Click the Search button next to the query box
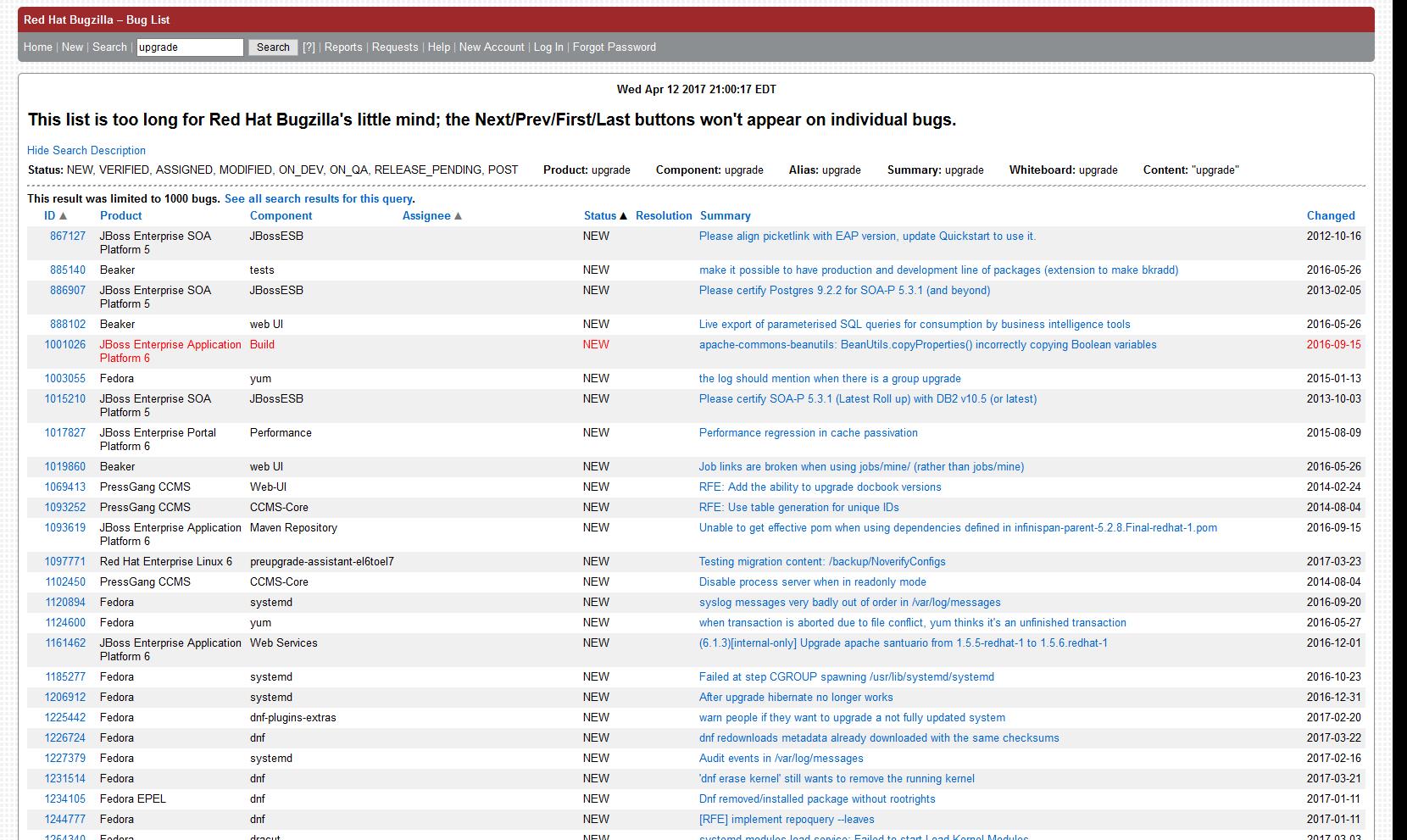Viewport: 1407px width, 840px height. click(273, 47)
